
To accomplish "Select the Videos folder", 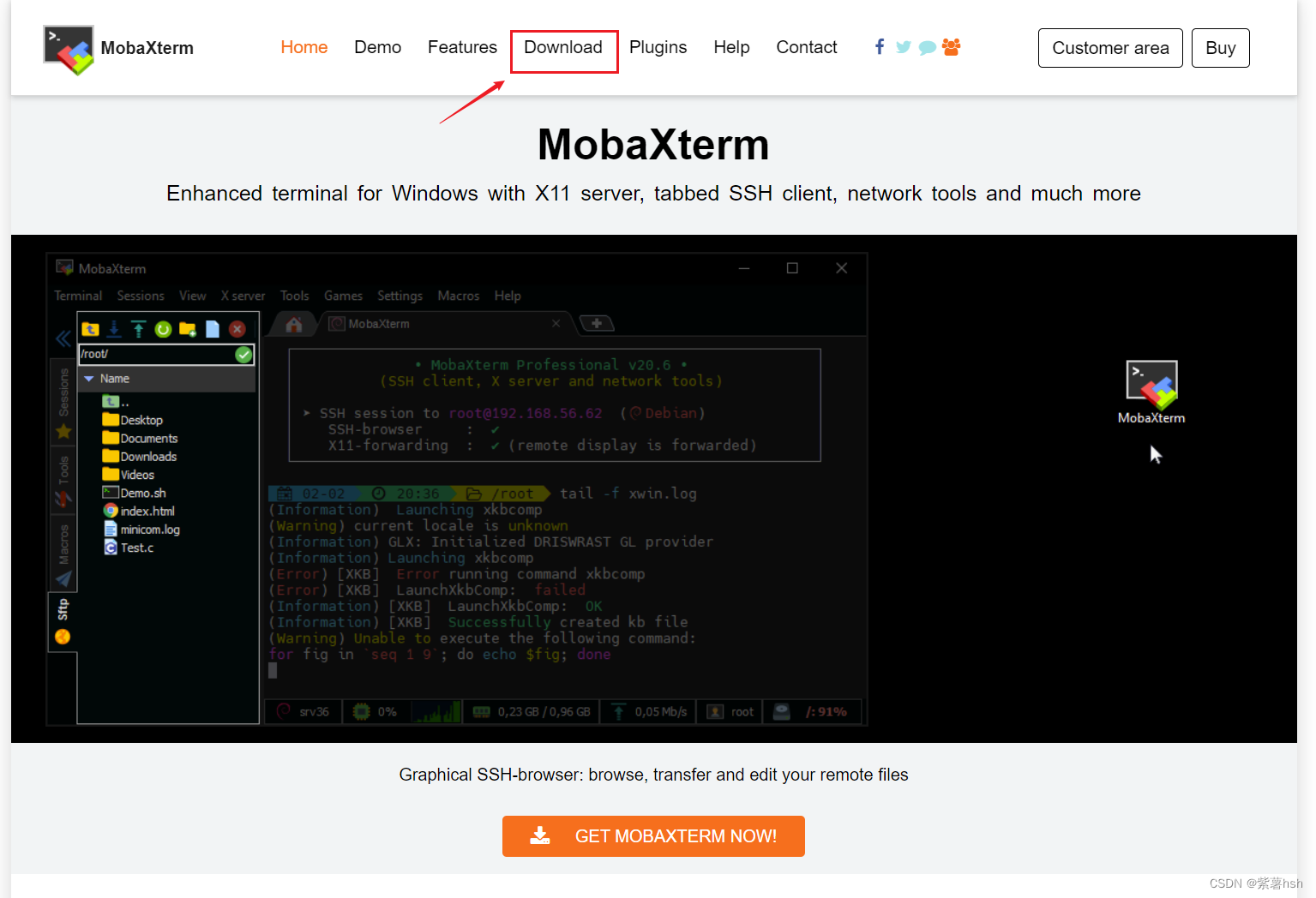I will 129,475.
